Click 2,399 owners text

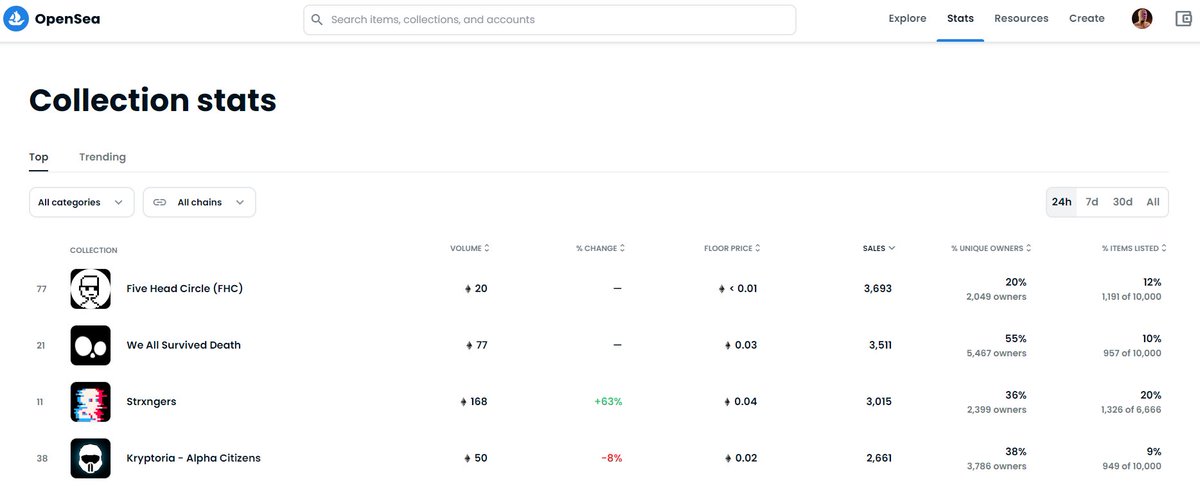tap(997, 410)
